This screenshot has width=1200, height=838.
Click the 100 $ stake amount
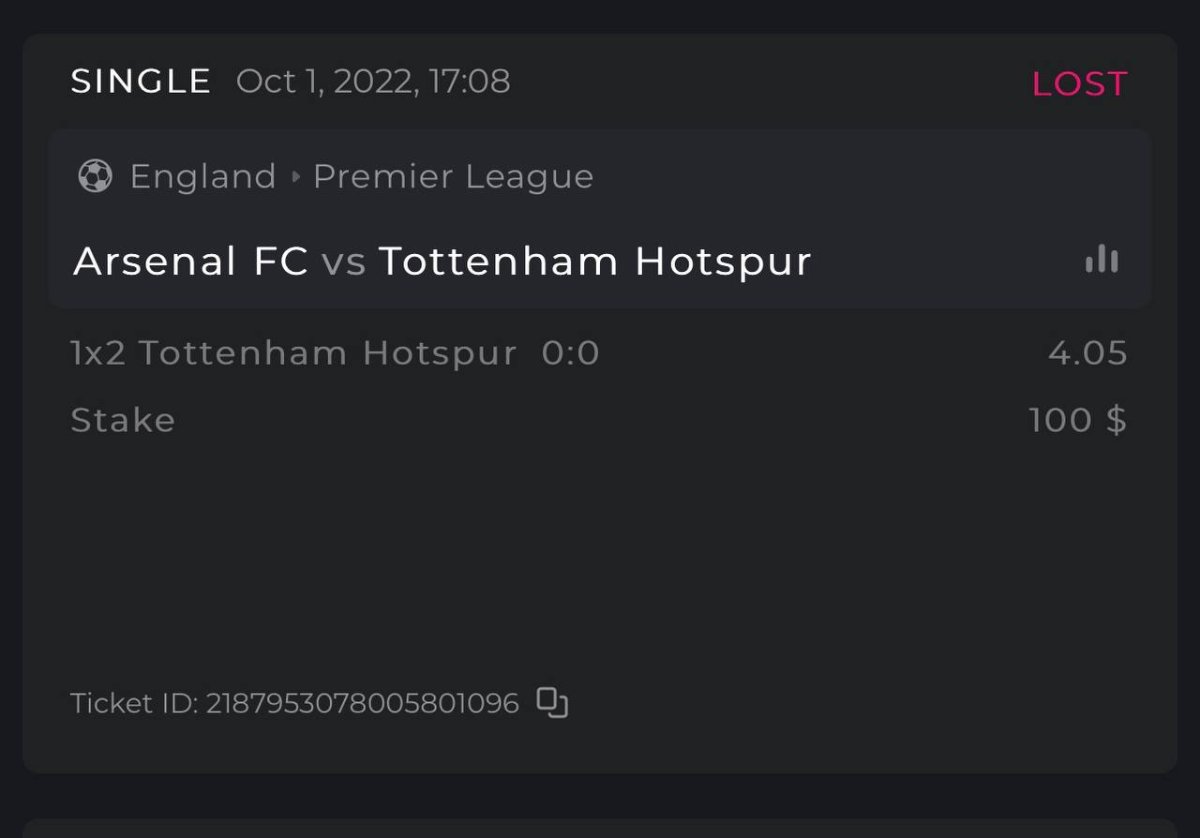[1077, 420]
